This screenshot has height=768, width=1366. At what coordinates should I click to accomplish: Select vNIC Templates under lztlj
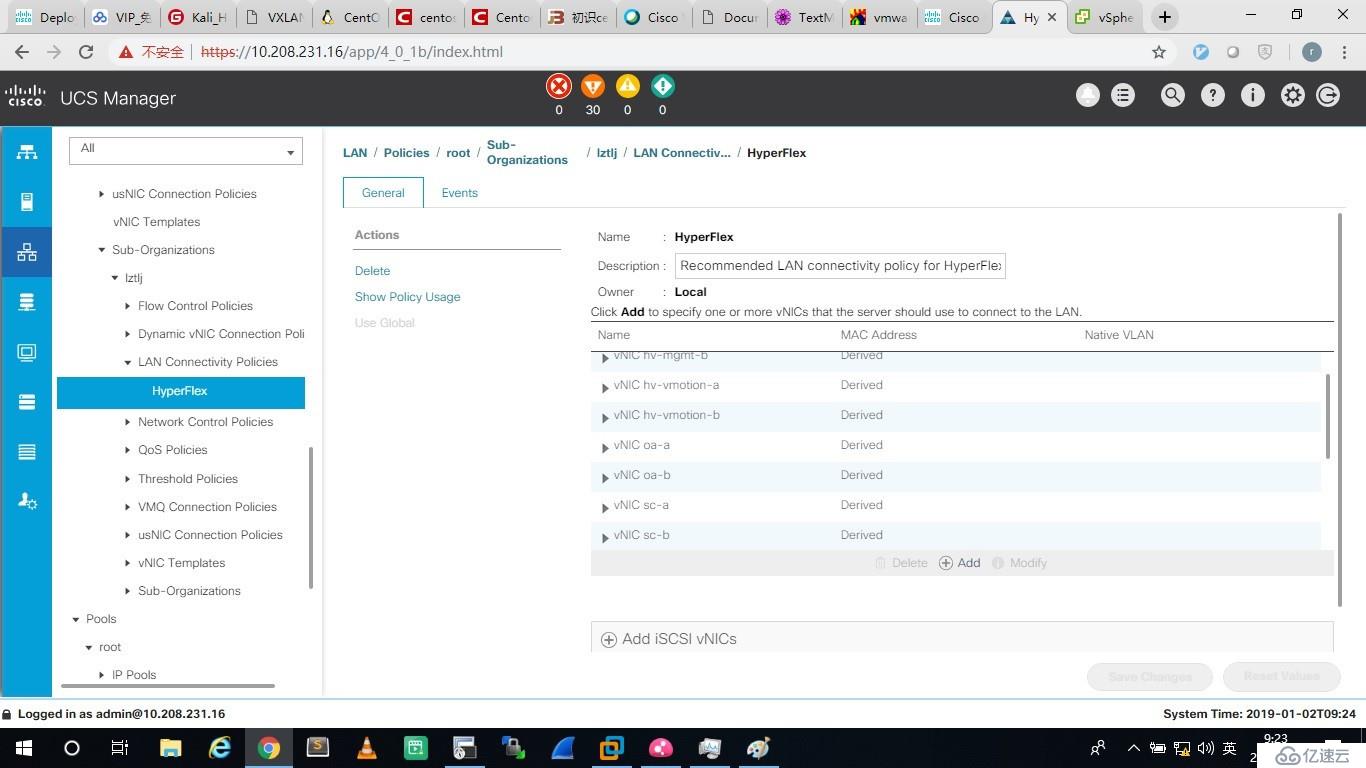coord(181,563)
